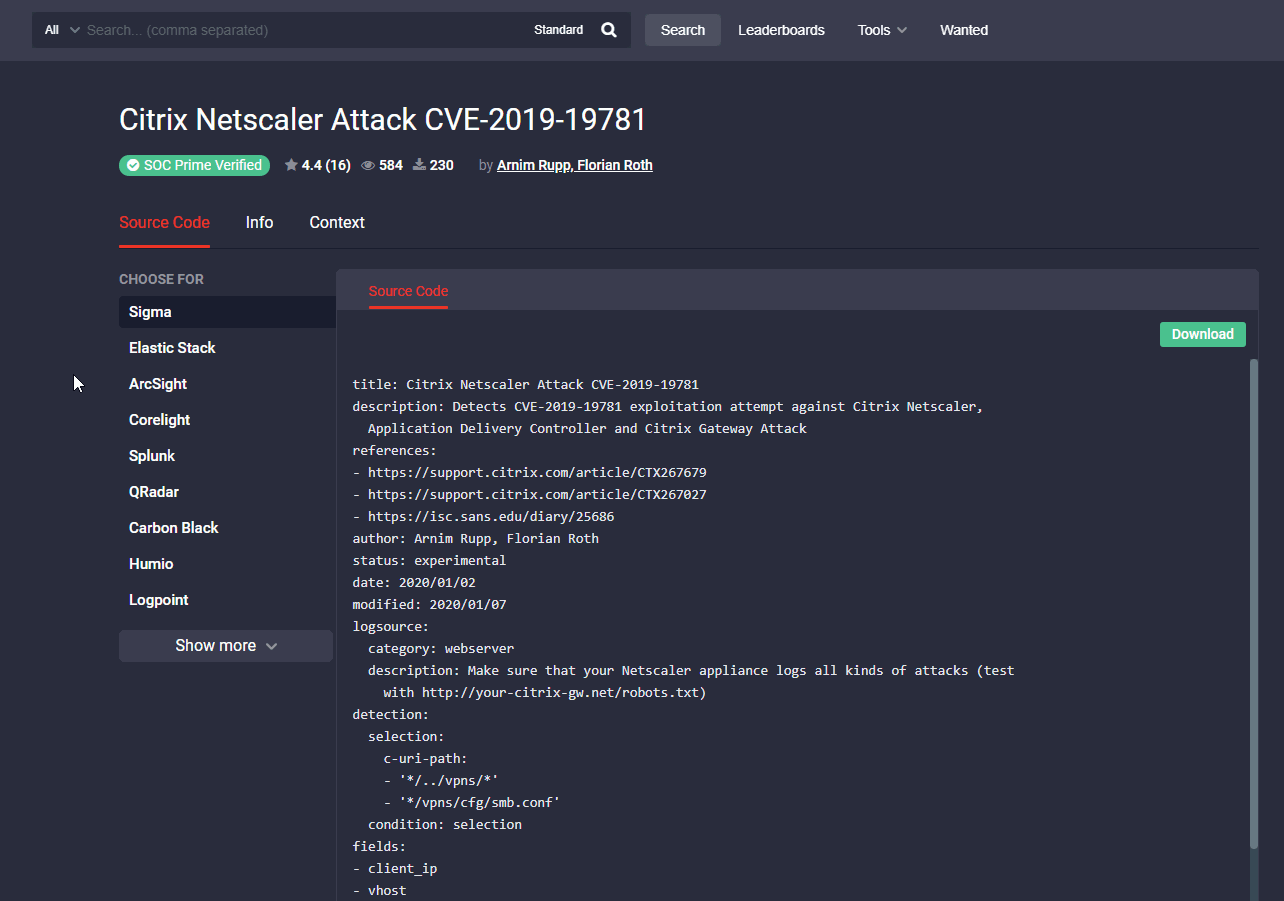
Task: Click the 'title:' line in source code
Action: [x=525, y=384]
